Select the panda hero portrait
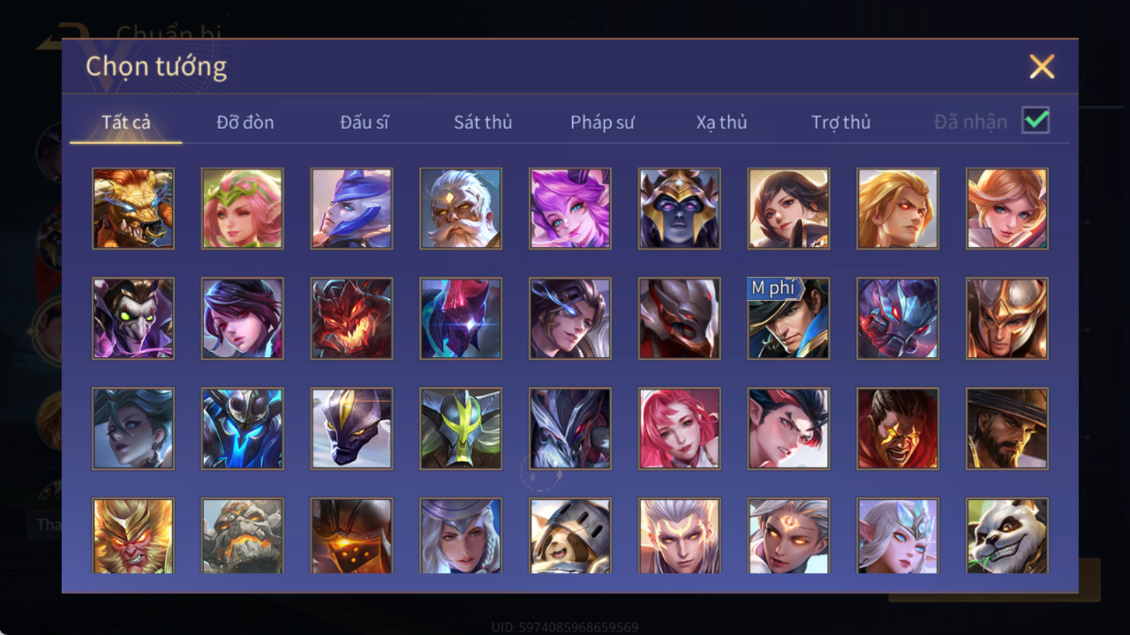This screenshot has height=635, width=1130. pyautogui.click(x=1007, y=536)
